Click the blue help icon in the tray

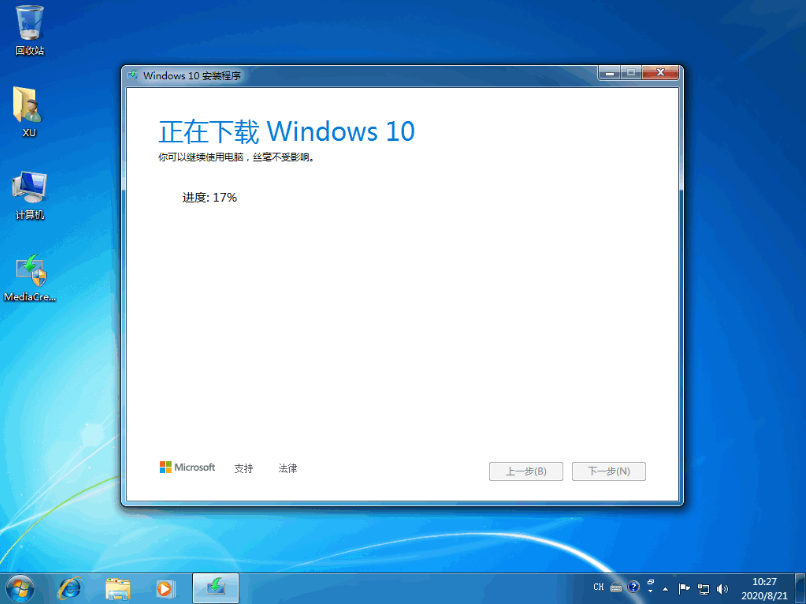[632, 587]
